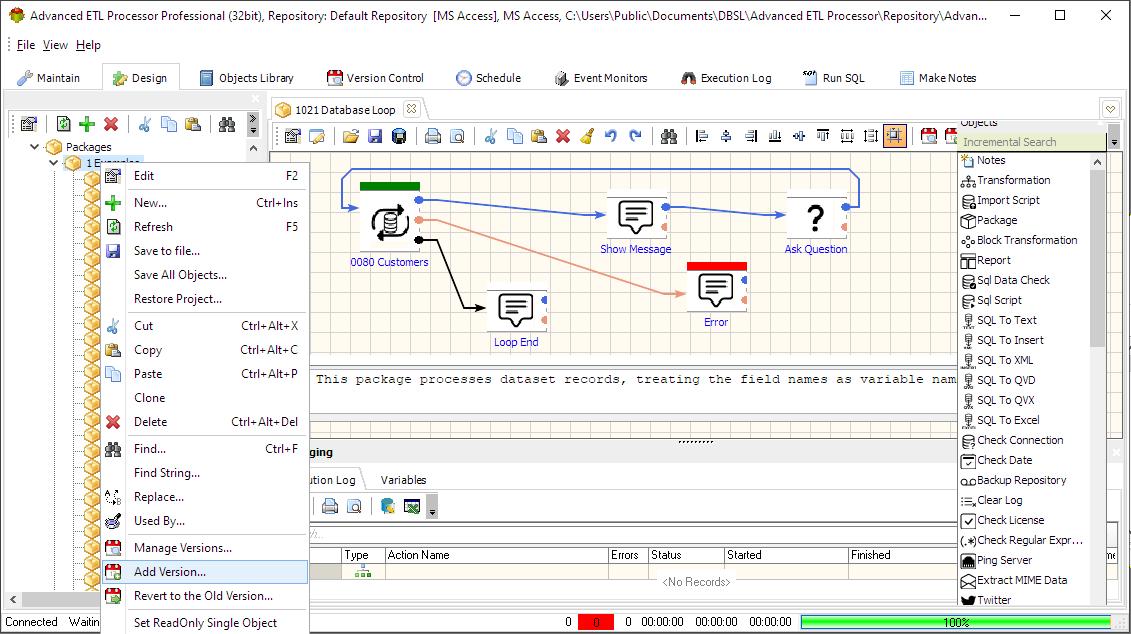Click the red X delete icon in Packages toolbar
Image resolution: width=1131 pixels, height=634 pixels.
(x=111, y=124)
